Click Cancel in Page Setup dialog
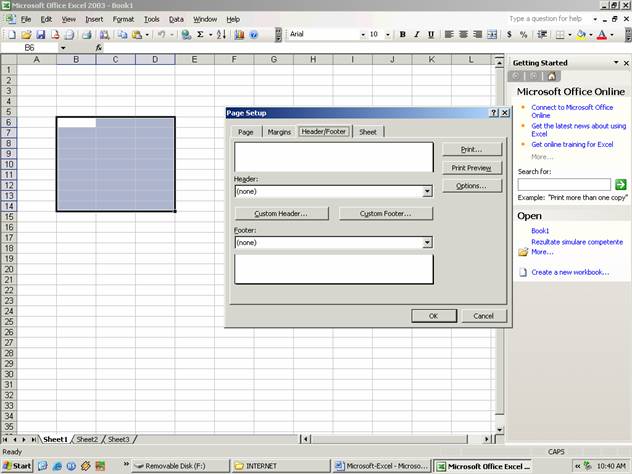Image resolution: width=632 pixels, height=474 pixels. [483, 316]
